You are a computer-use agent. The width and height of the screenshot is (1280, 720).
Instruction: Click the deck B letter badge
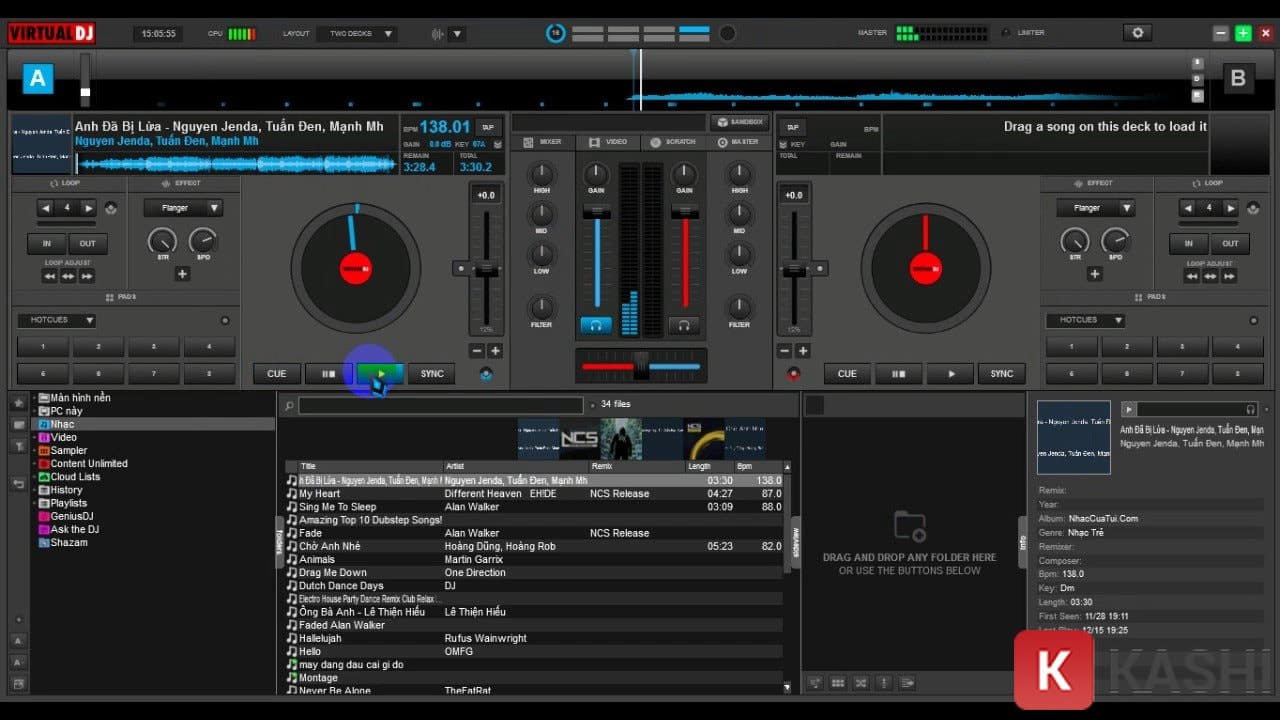[1238, 78]
